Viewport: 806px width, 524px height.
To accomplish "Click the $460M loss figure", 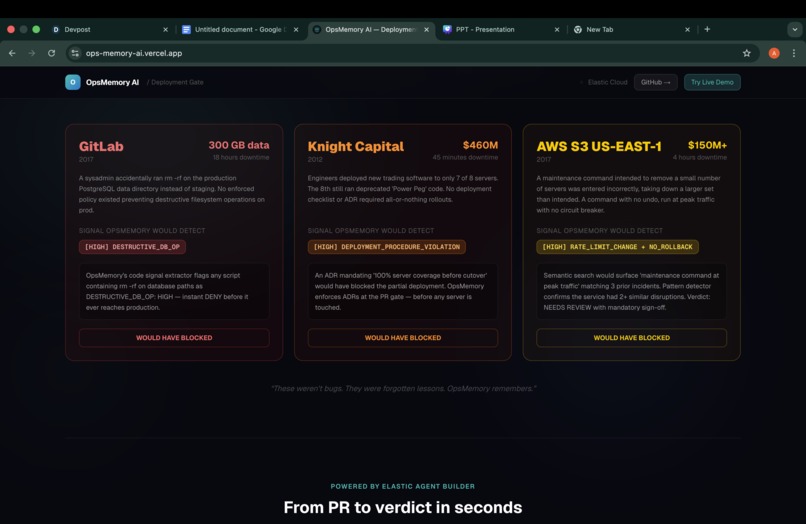I will [x=480, y=145].
